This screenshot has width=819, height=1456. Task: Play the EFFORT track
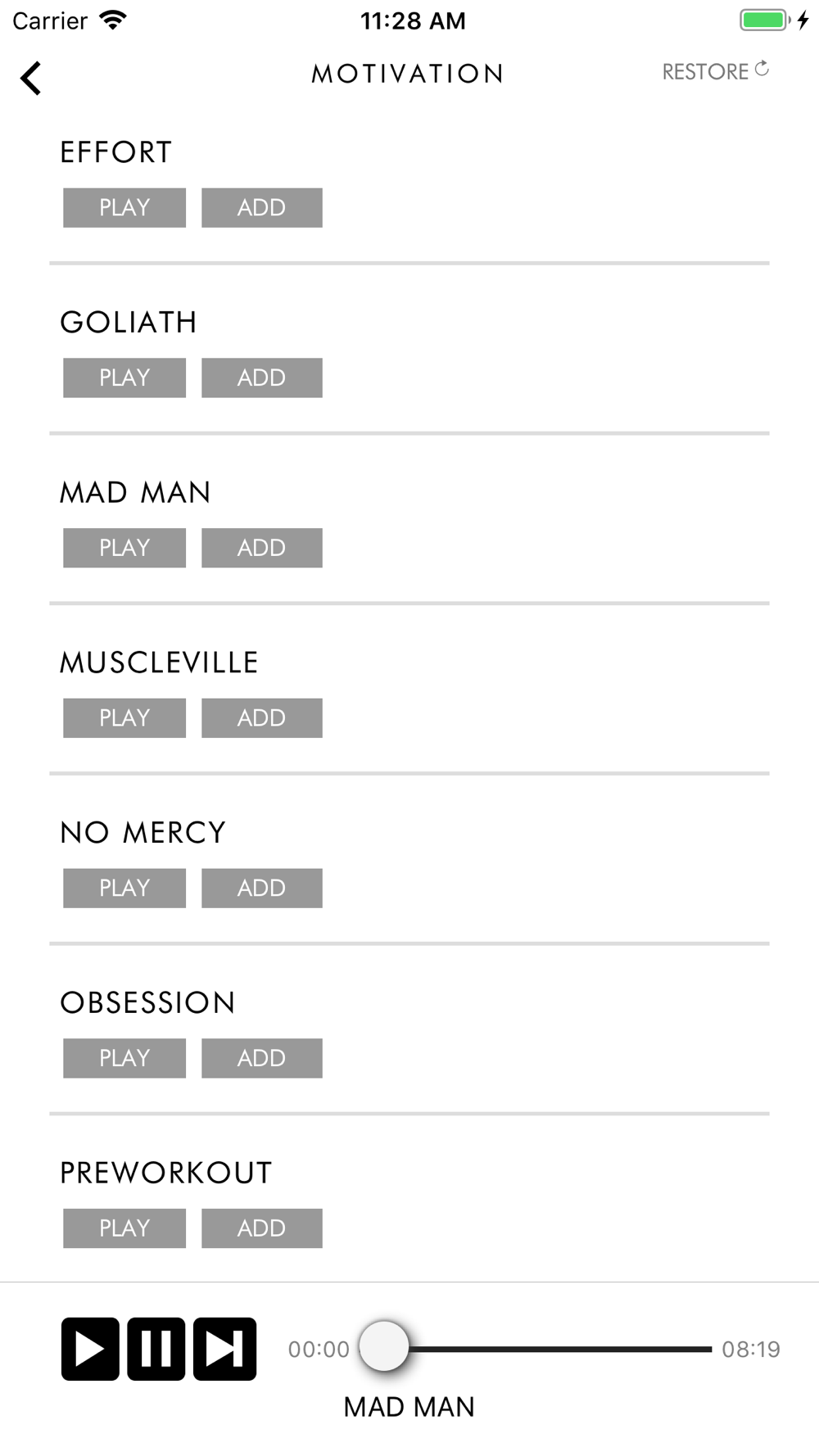[x=124, y=207]
